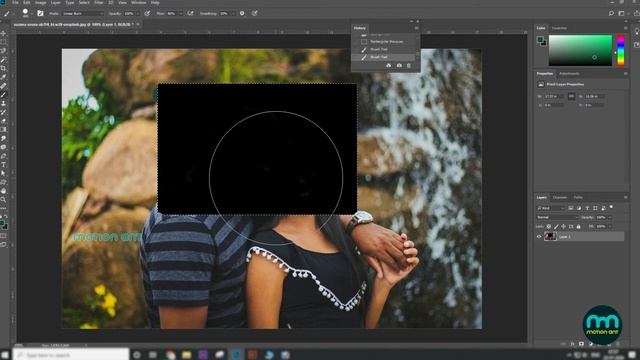Image resolution: width=640 pixels, height=360 pixels.
Task: Switch to the Swatches tab
Action: [x=559, y=28]
